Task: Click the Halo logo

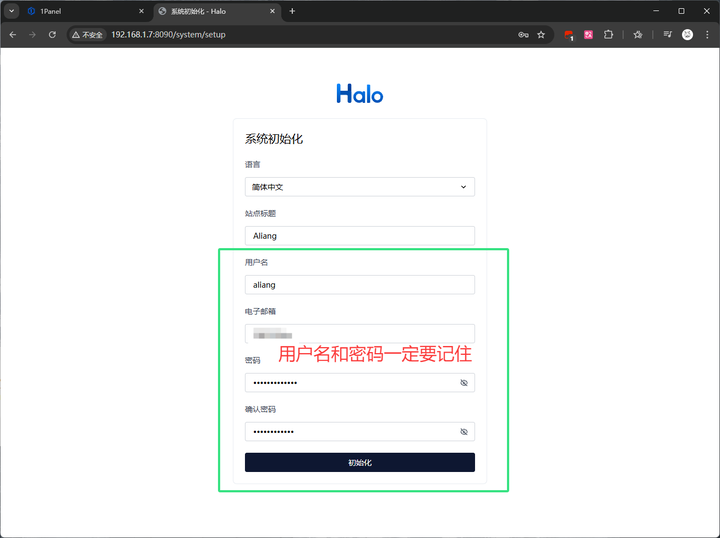Action: click(360, 93)
